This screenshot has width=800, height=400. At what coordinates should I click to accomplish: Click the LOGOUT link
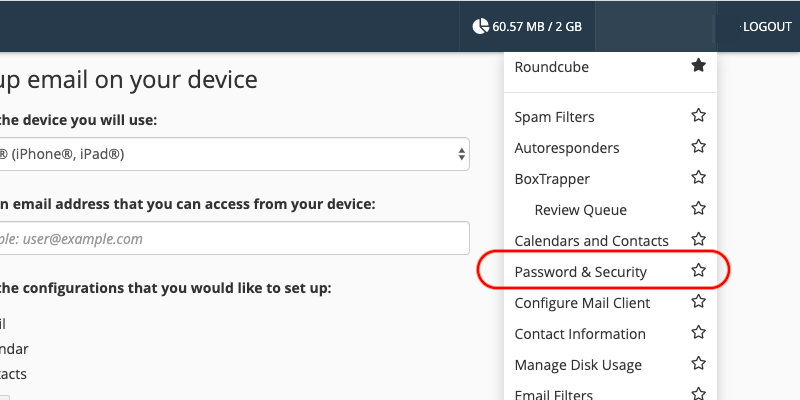point(767,27)
